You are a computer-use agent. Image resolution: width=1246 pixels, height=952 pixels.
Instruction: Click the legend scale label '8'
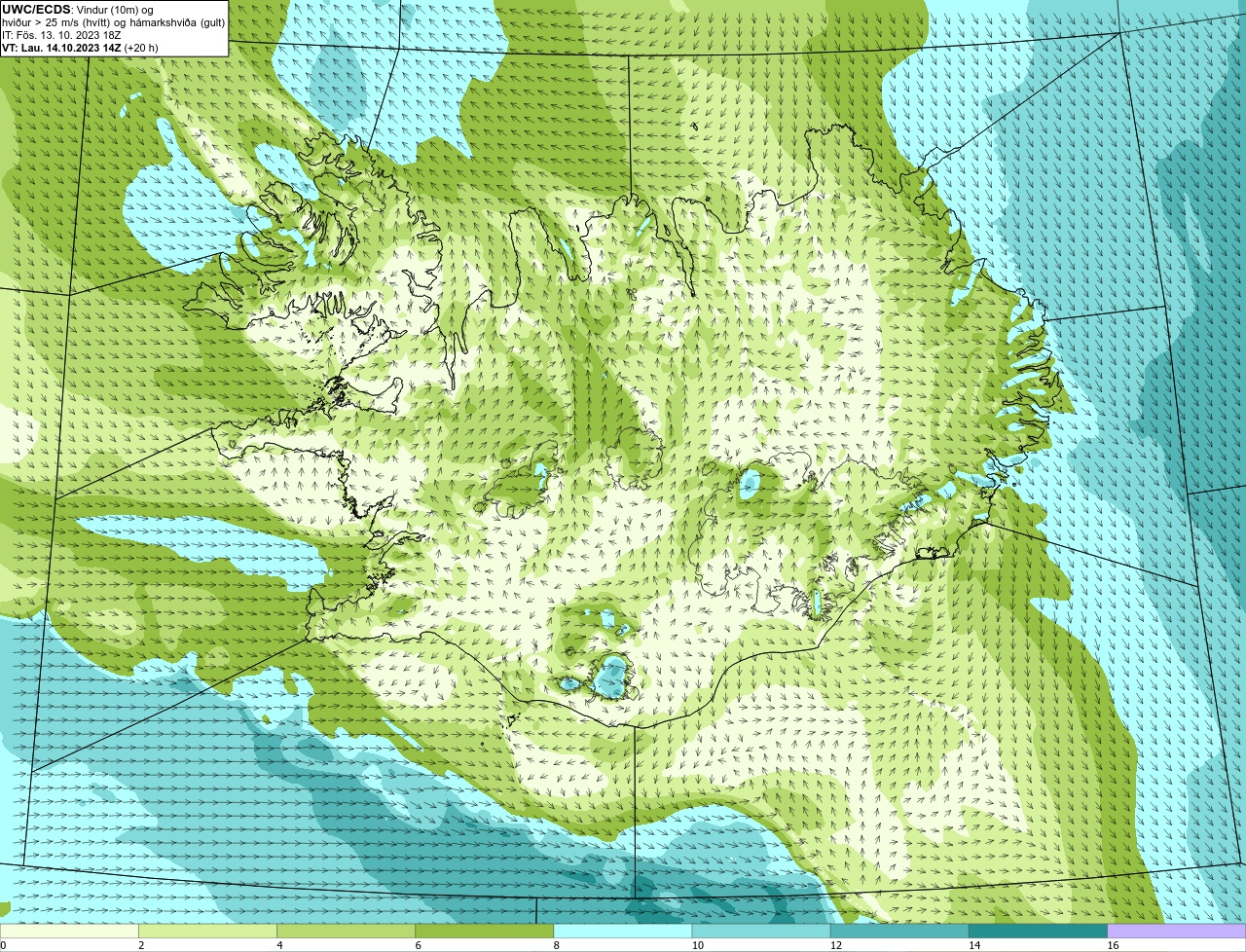(x=557, y=945)
